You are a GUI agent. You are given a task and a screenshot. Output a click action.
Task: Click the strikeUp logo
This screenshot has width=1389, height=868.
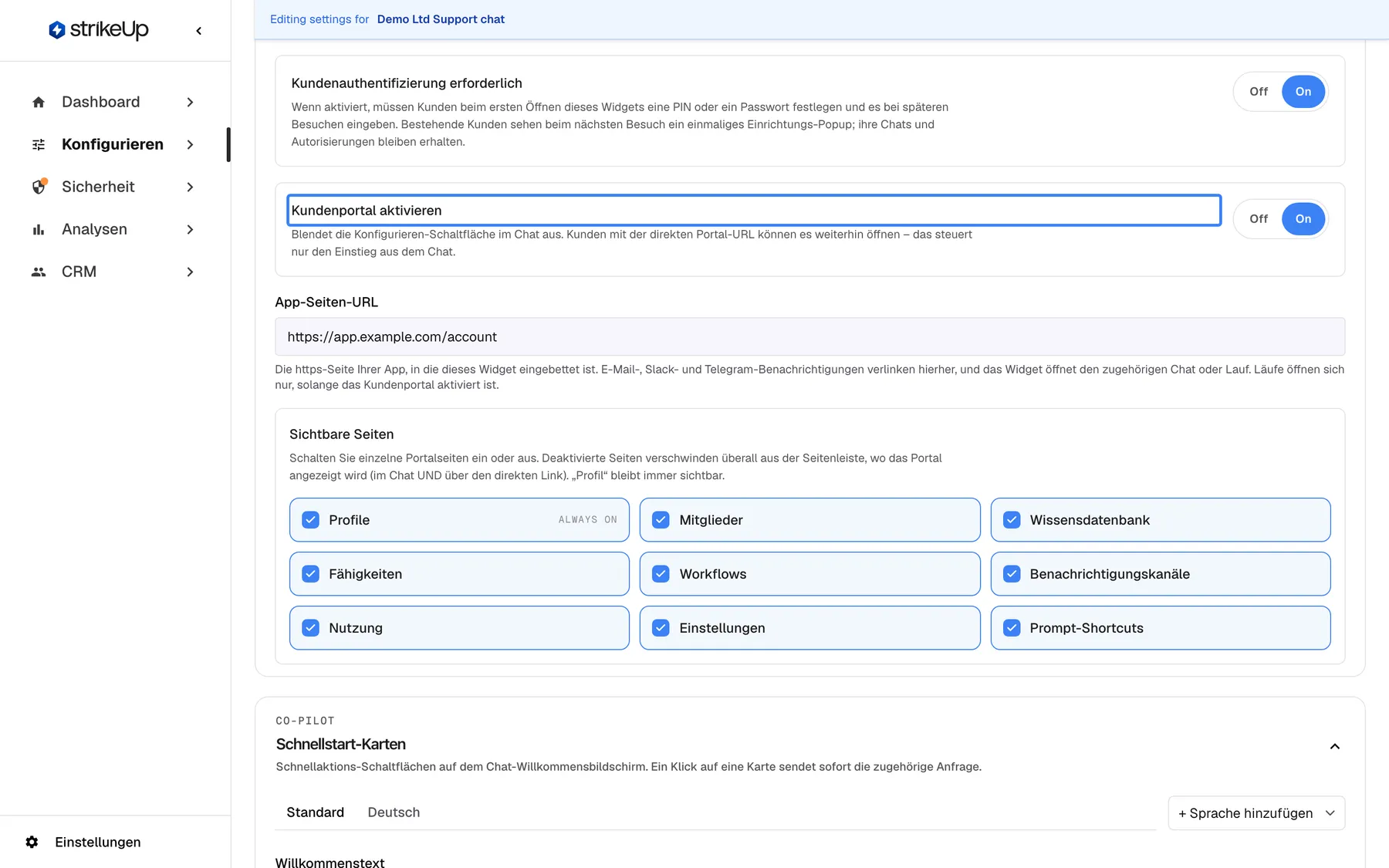(98, 30)
